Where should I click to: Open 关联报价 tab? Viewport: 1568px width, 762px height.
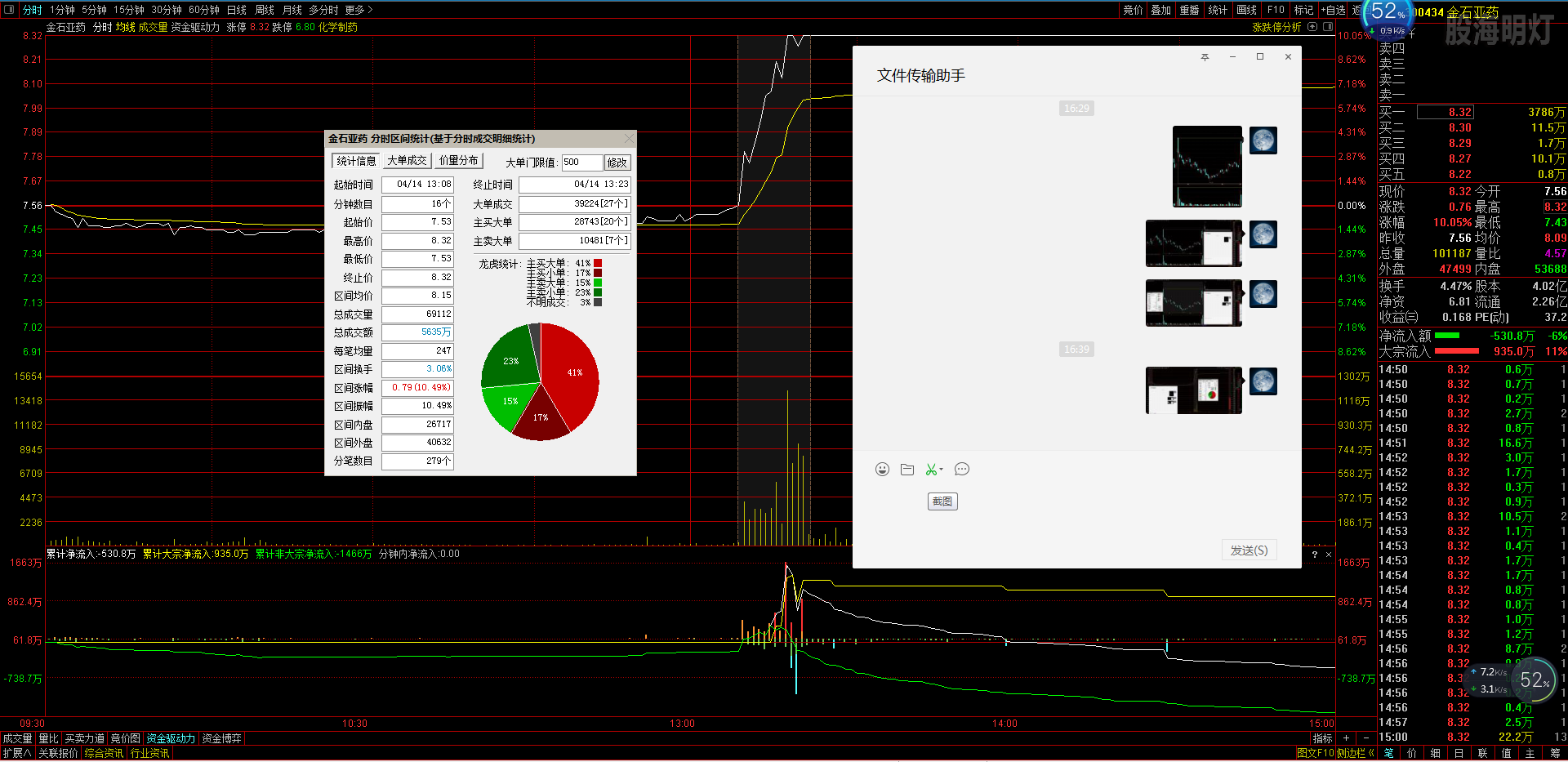(x=58, y=753)
